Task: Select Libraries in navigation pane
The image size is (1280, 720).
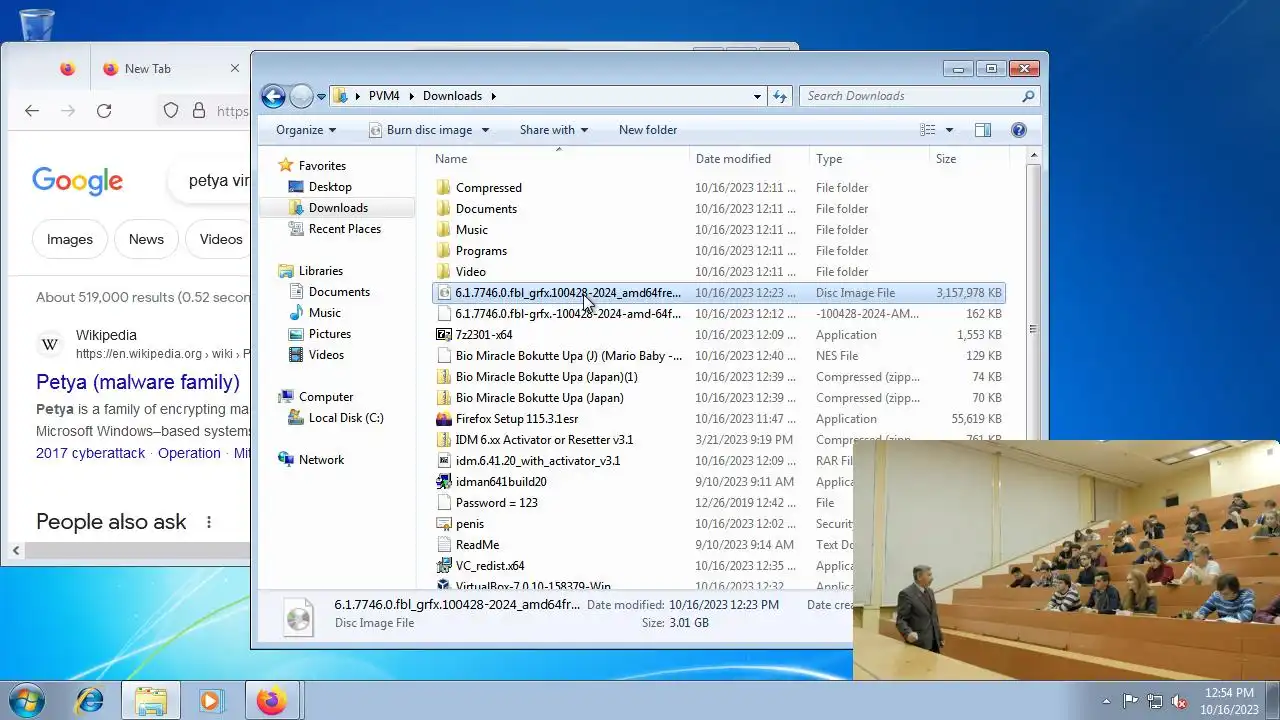Action: click(321, 271)
